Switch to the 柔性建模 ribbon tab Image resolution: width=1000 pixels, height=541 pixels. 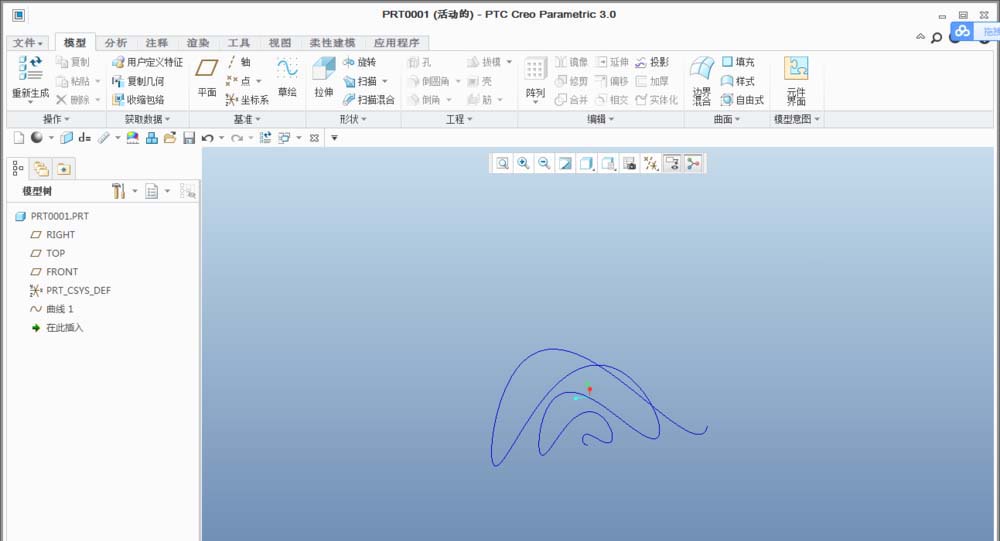tap(332, 43)
